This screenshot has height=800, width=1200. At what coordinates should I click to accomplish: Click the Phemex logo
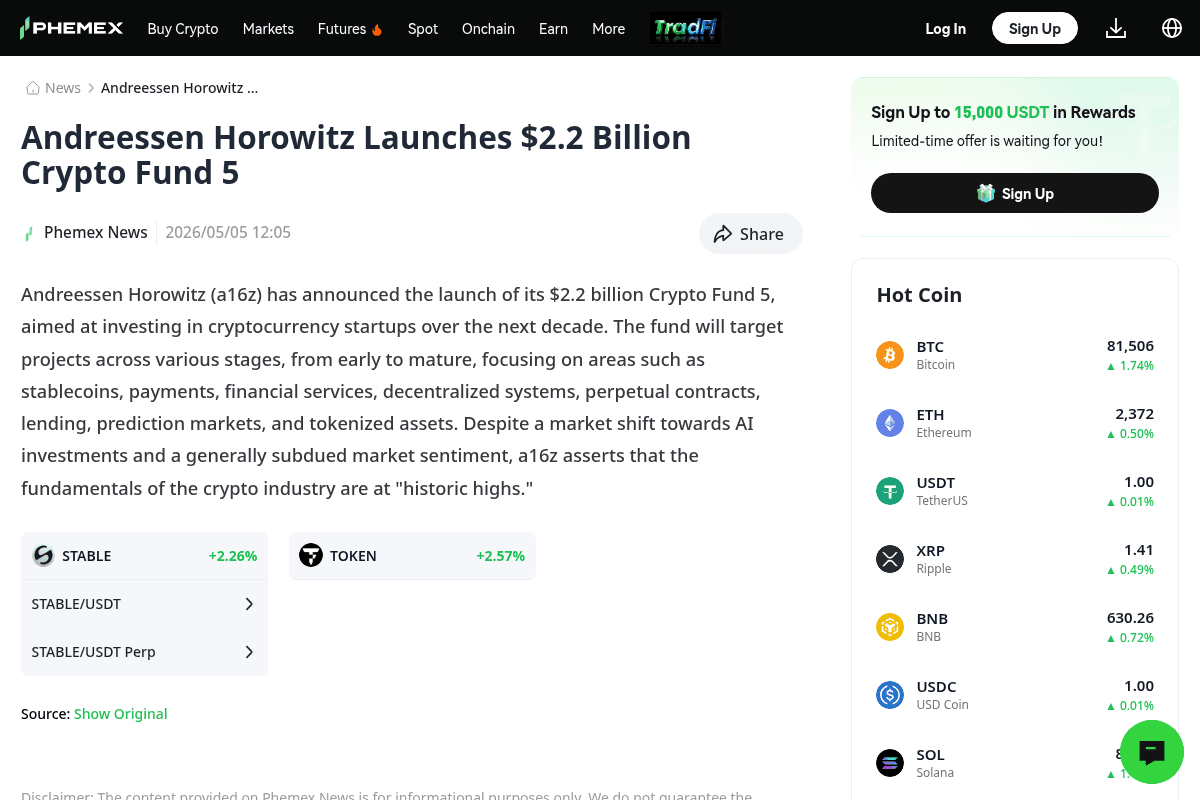click(x=71, y=28)
